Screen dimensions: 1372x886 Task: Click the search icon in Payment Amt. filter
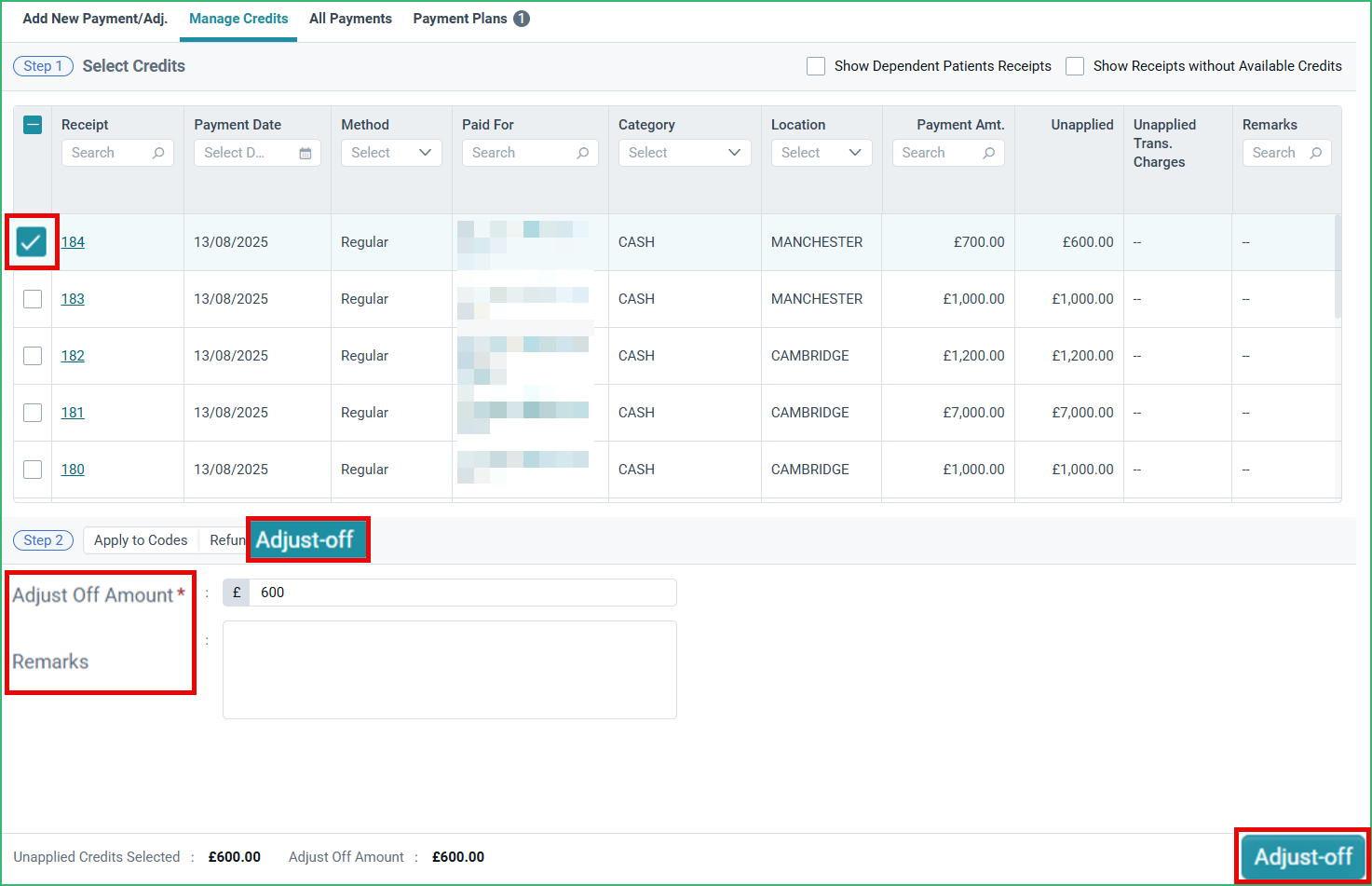[x=989, y=153]
